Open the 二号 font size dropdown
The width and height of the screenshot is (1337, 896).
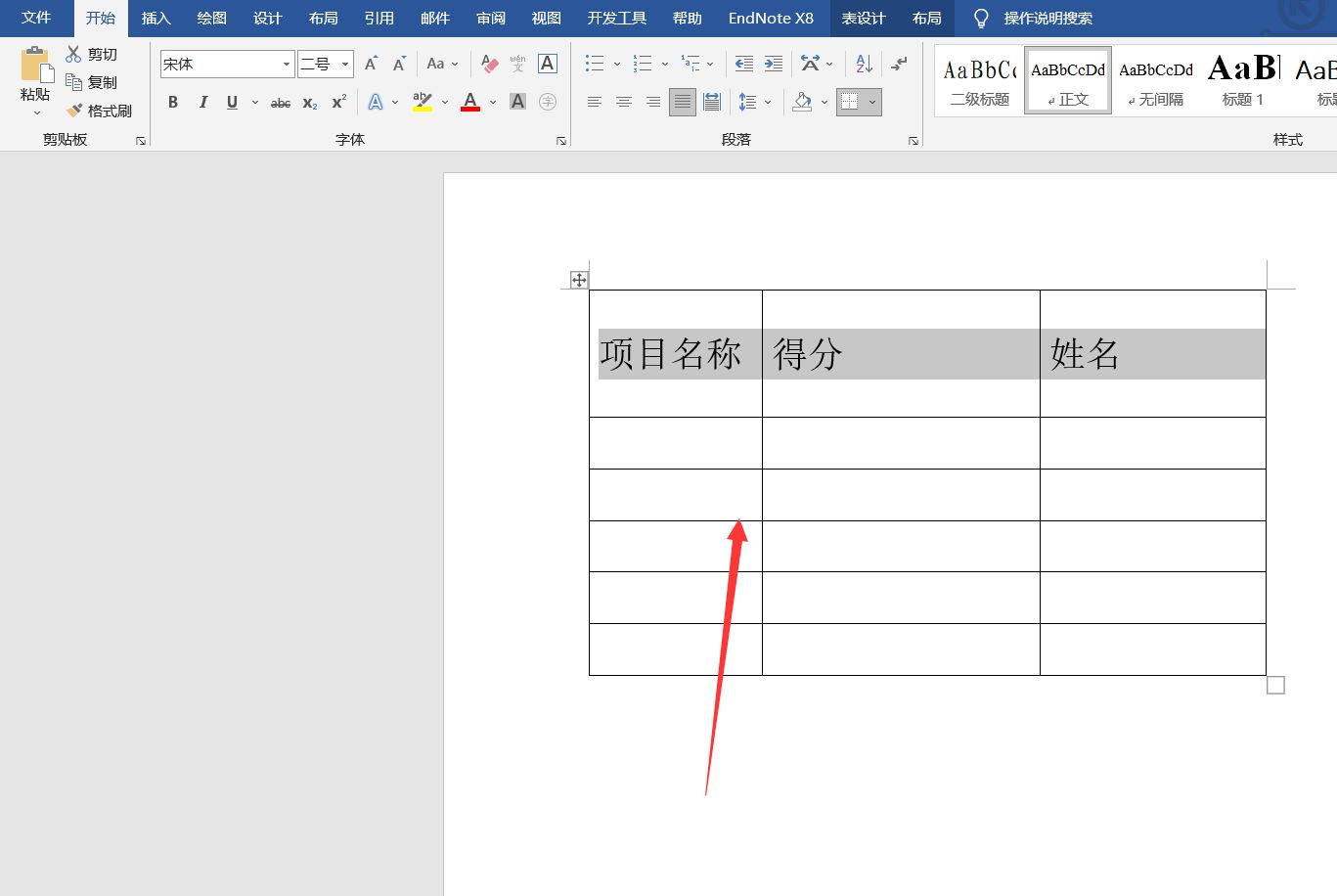pyautogui.click(x=345, y=65)
